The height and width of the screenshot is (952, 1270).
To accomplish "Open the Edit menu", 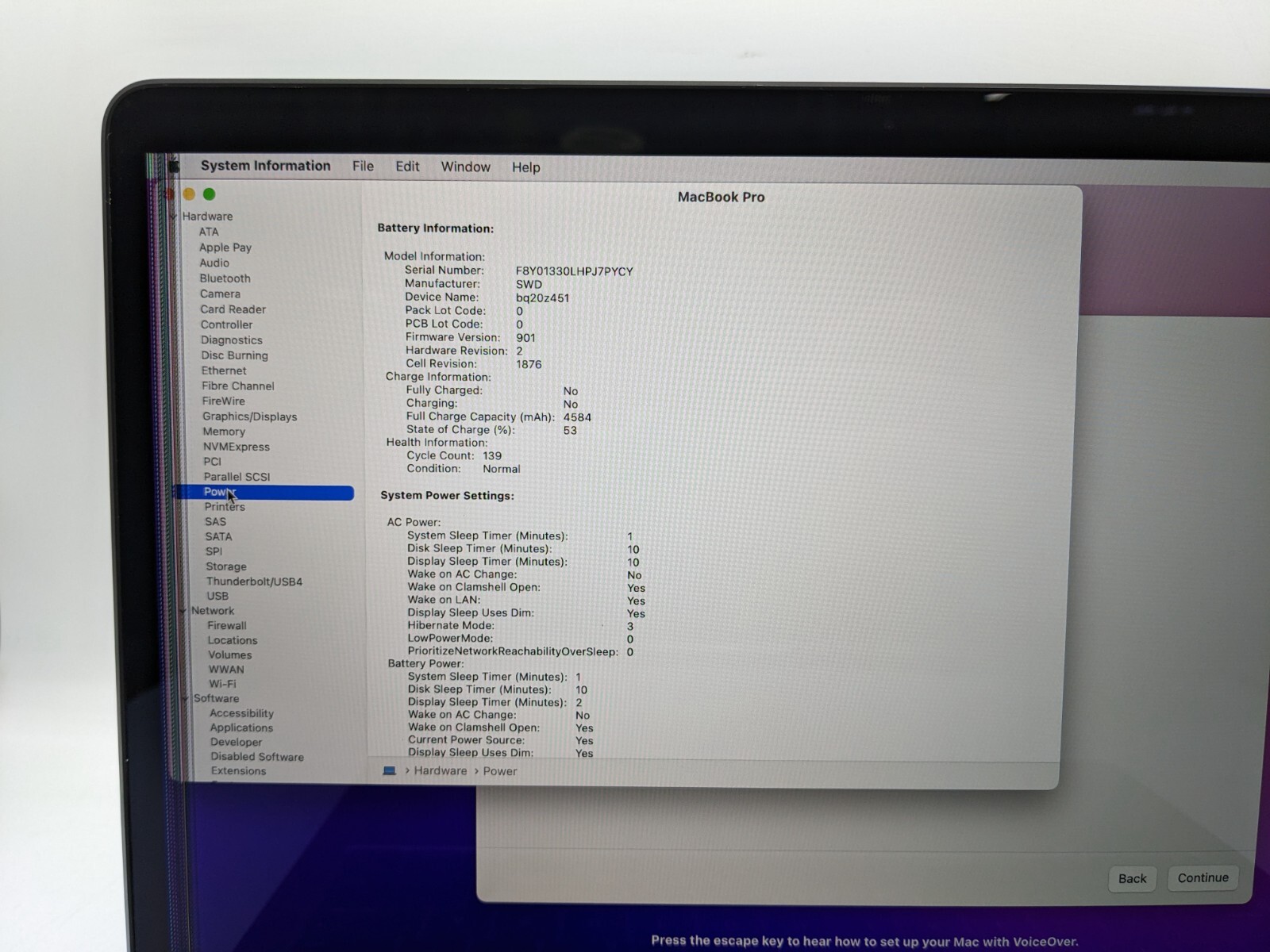I will [x=407, y=167].
